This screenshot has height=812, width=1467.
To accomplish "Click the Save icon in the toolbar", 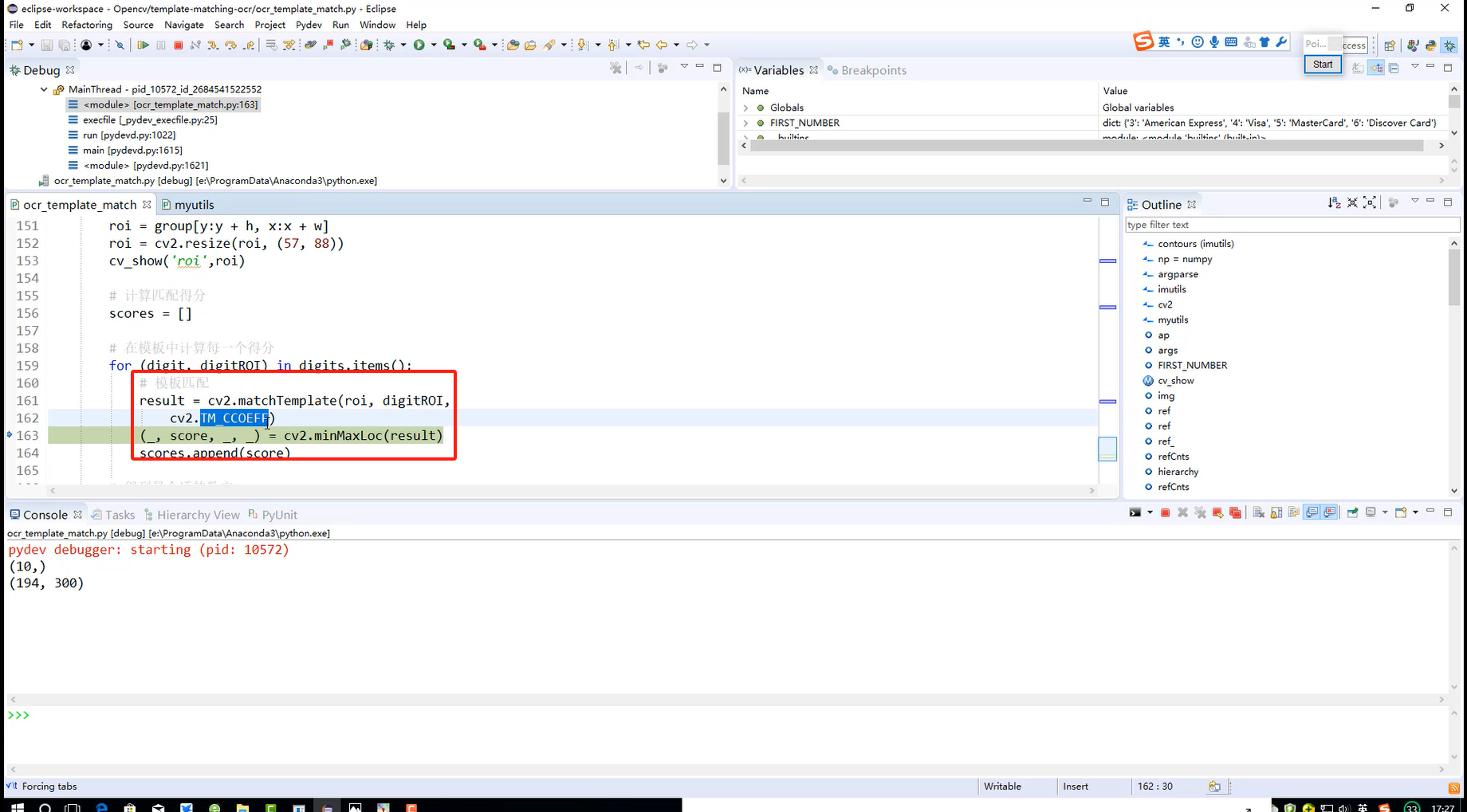I will click(x=46, y=45).
